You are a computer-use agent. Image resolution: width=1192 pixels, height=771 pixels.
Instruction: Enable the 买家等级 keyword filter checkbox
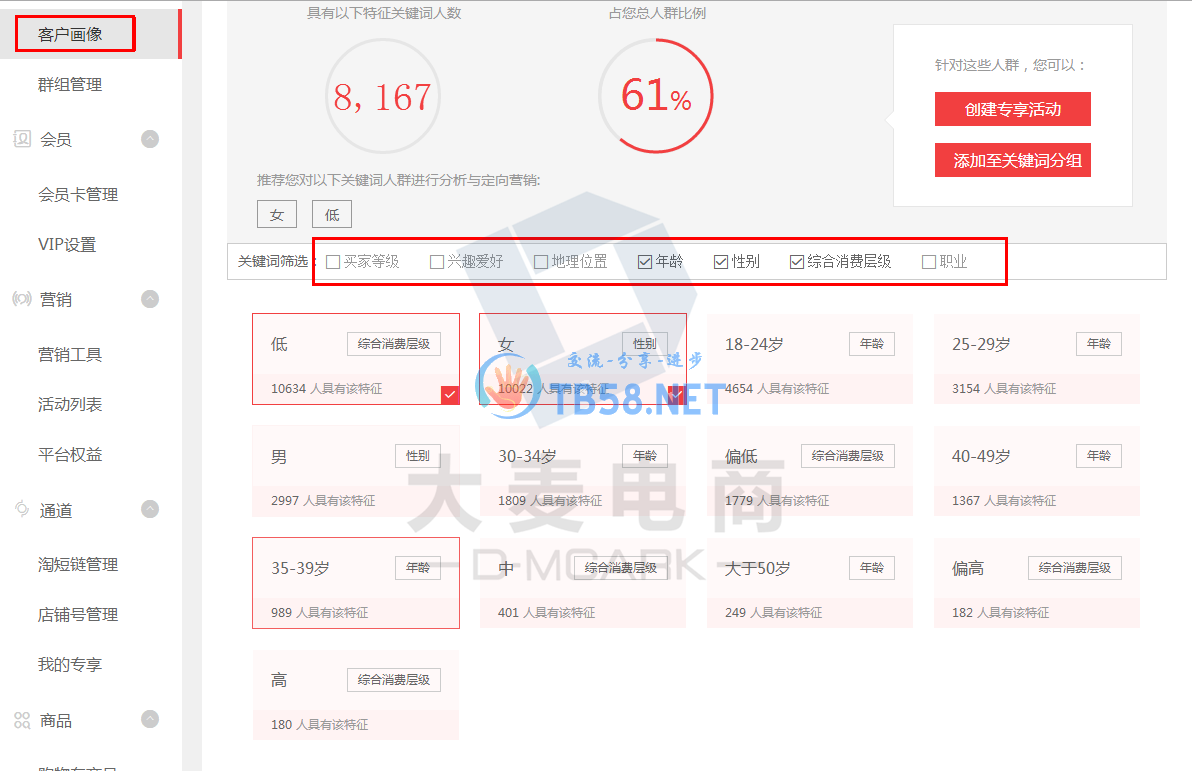pyautogui.click(x=333, y=262)
